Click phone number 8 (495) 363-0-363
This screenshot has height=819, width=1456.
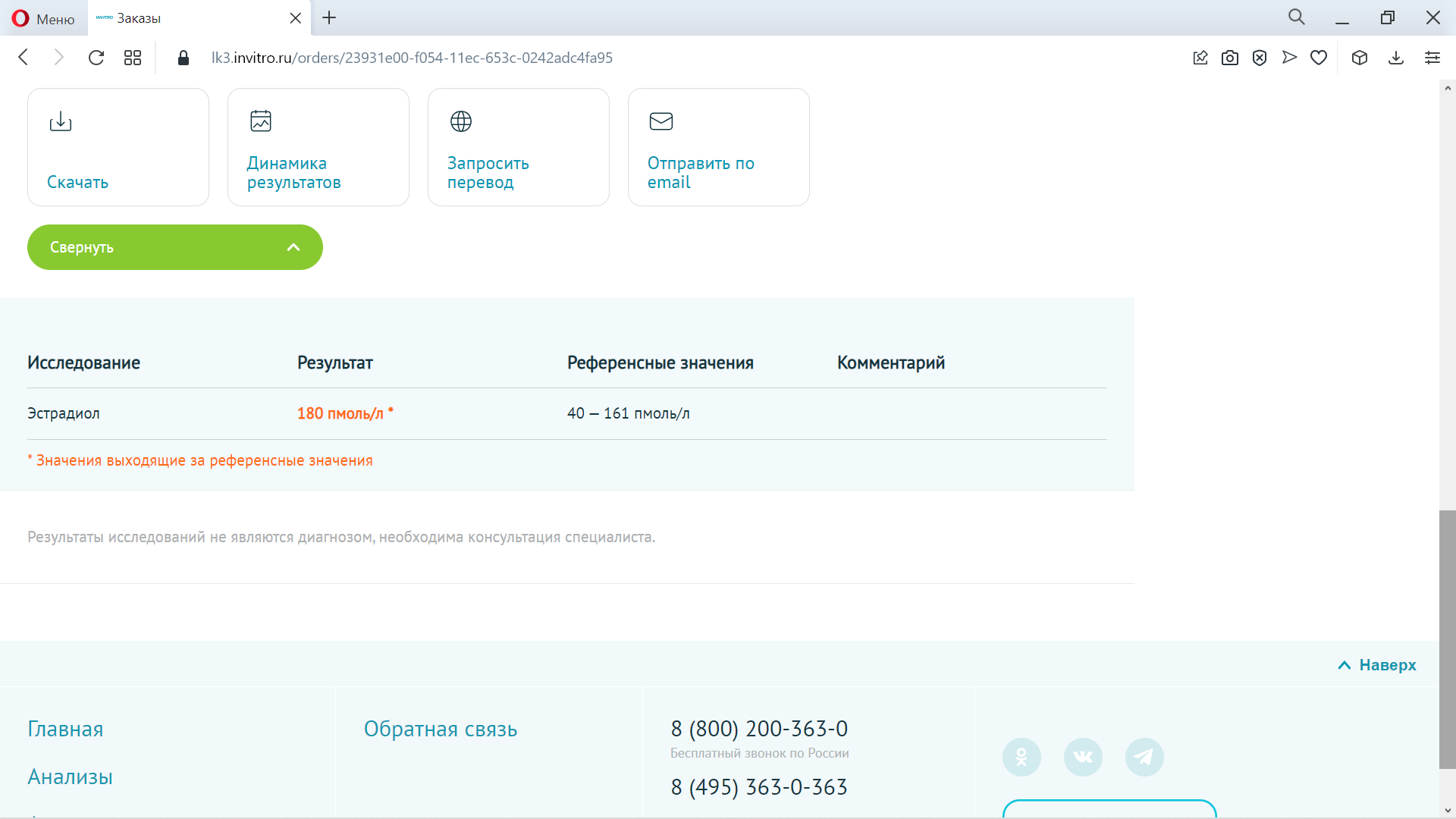[759, 787]
